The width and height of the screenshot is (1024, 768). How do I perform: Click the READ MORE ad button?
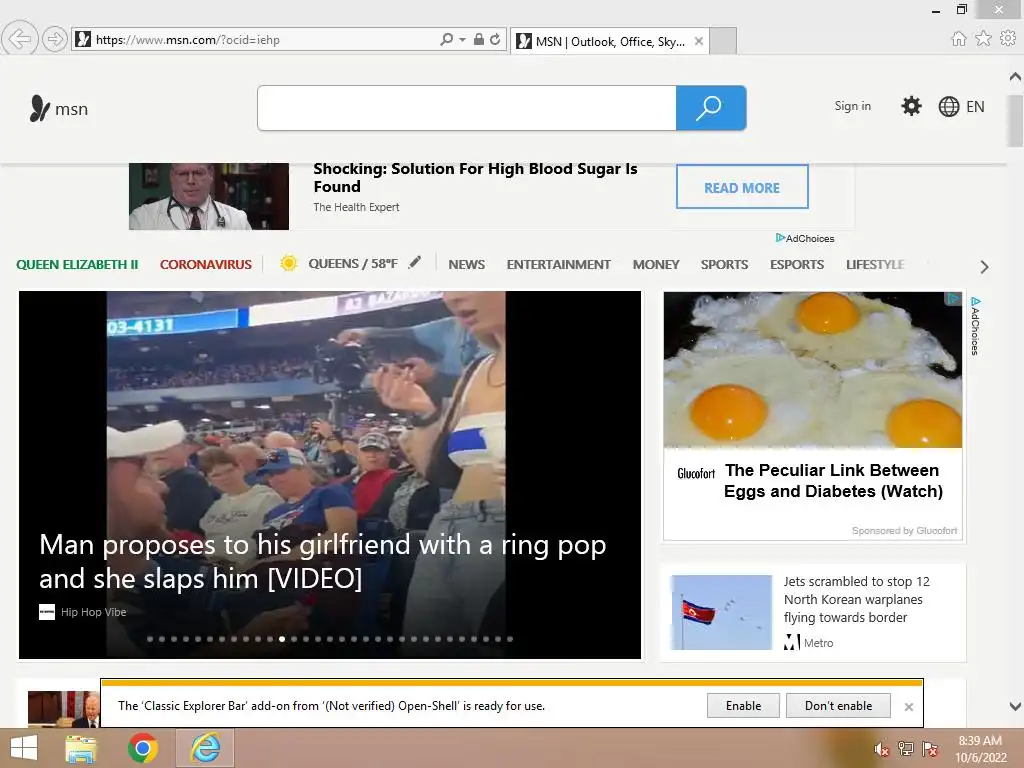[742, 187]
